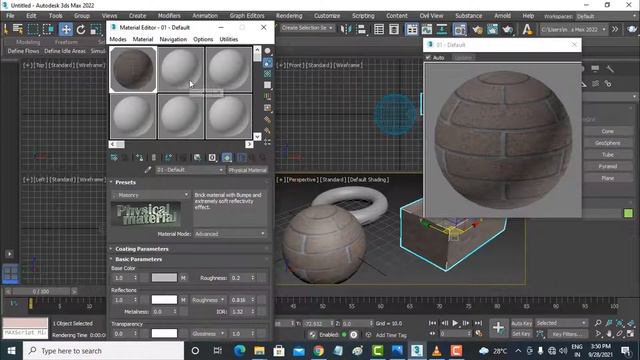Click the GeoSphere primitive button
Image resolution: width=640 pixels, height=360 pixels.
pyautogui.click(x=607, y=143)
